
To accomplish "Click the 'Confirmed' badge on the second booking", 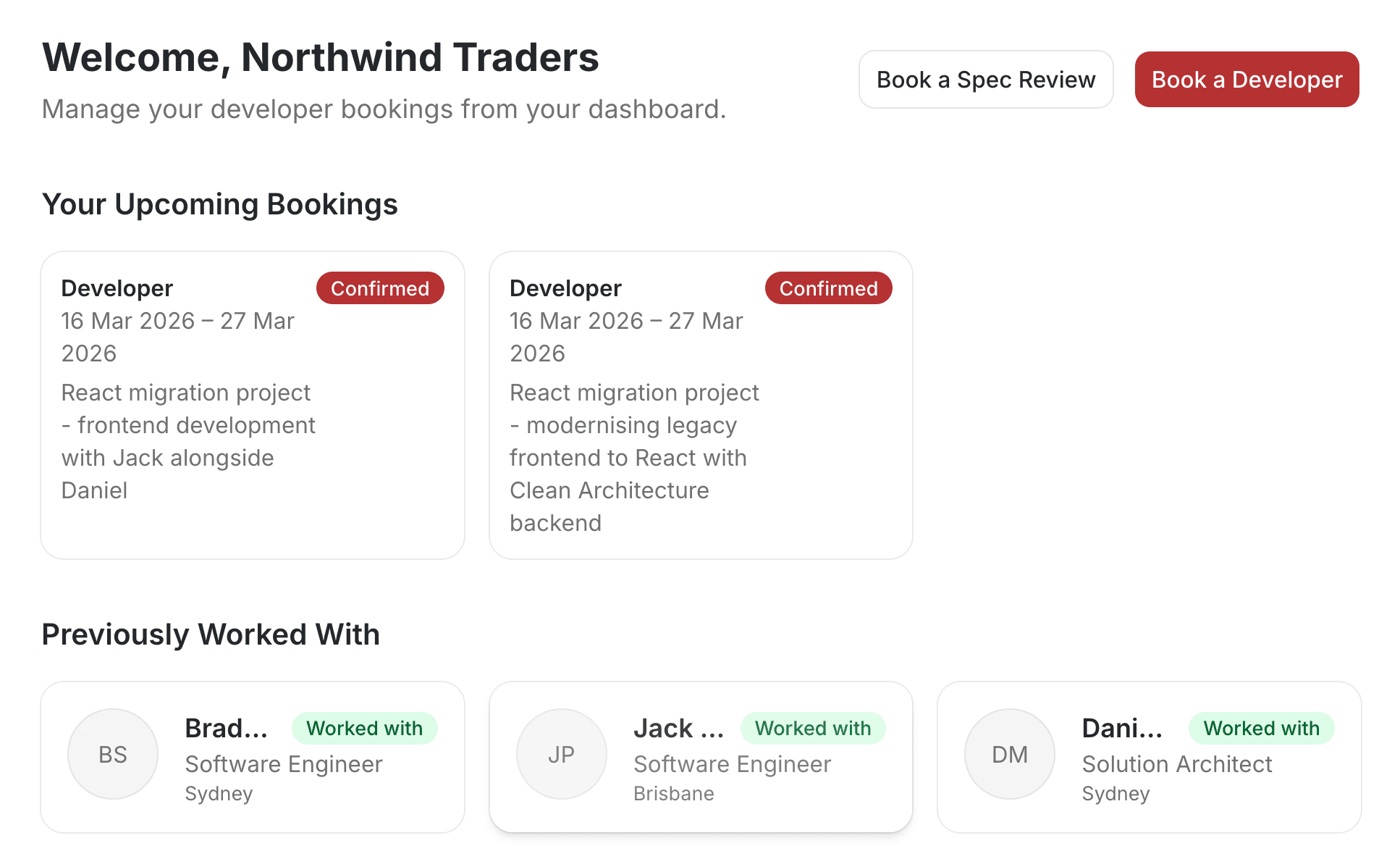I will [828, 288].
